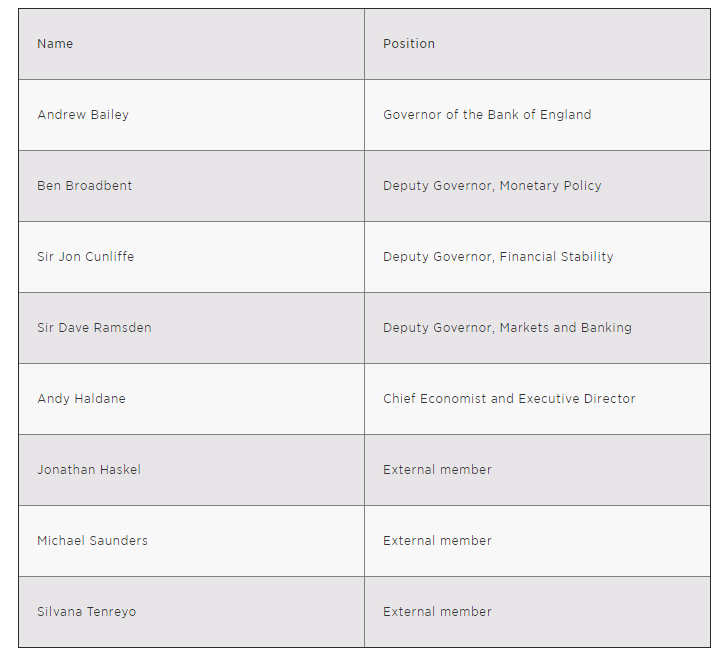Click Deputy Governor, Markets and Banking
Image resolution: width=724 pixels, height=654 pixels.
(507, 328)
